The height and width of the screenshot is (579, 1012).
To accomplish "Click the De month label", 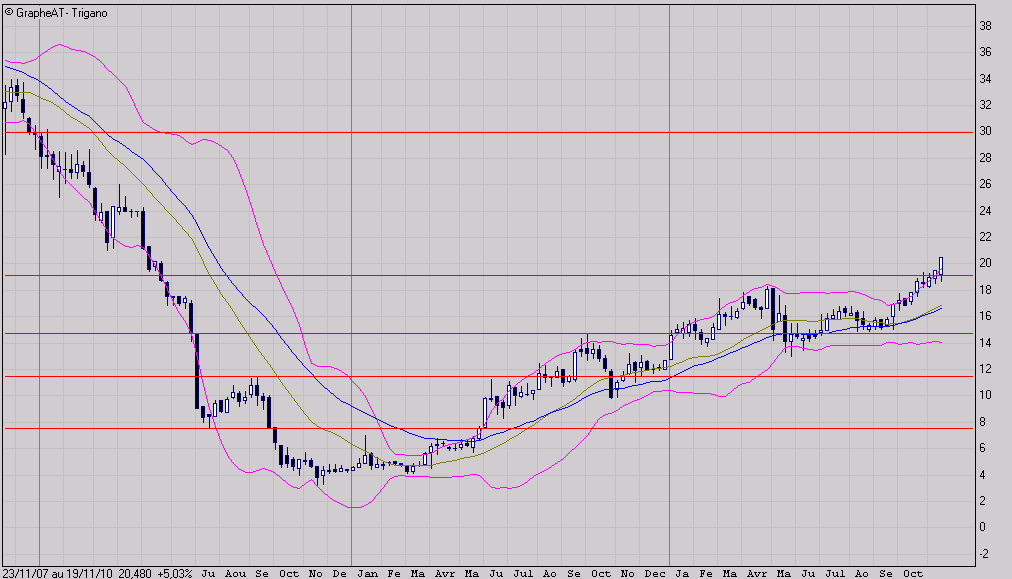I will pyautogui.click(x=339, y=573).
